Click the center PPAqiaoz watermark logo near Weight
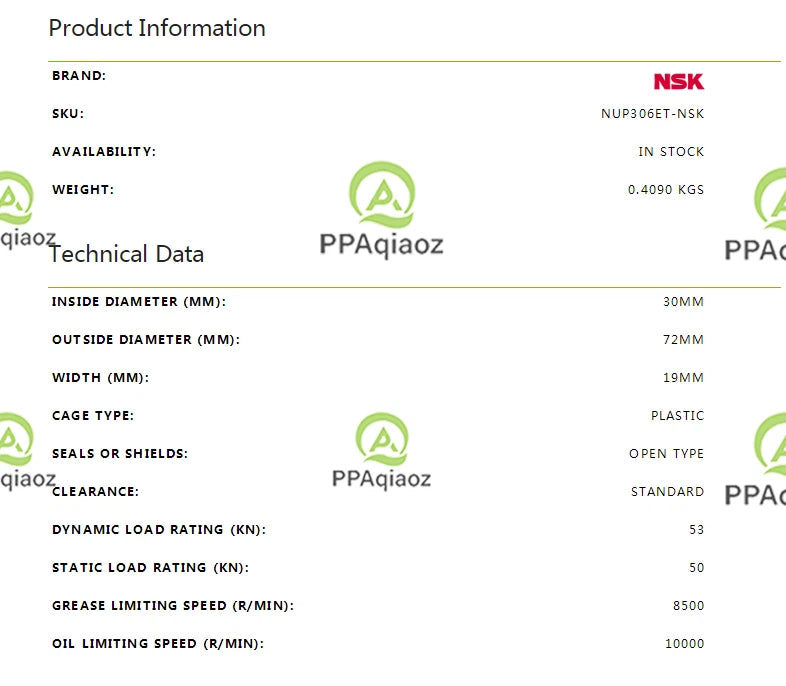This screenshot has height=686, width=786. coord(381,209)
